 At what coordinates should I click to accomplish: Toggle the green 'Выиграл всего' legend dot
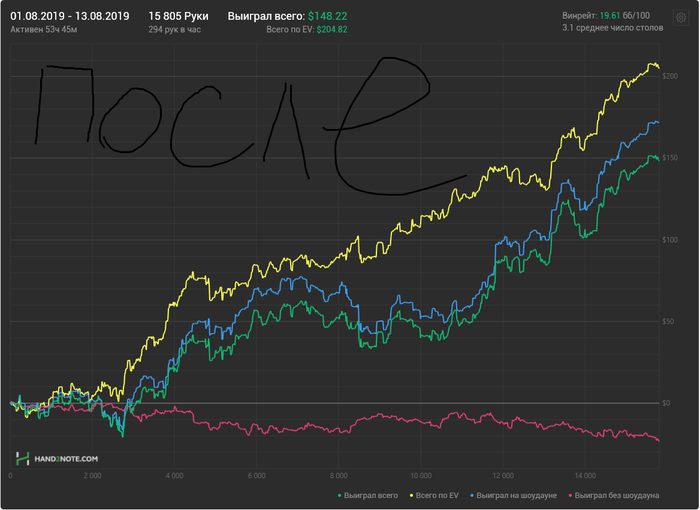(x=340, y=495)
